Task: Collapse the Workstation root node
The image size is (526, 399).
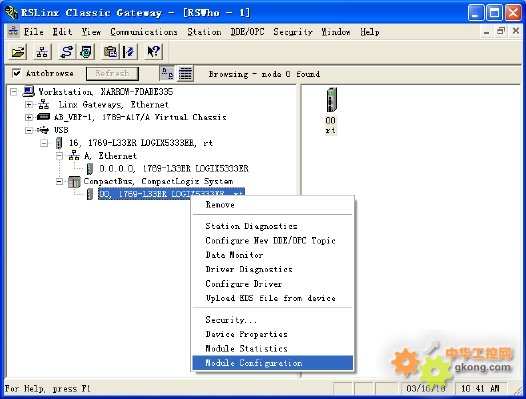Action: (x=13, y=92)
